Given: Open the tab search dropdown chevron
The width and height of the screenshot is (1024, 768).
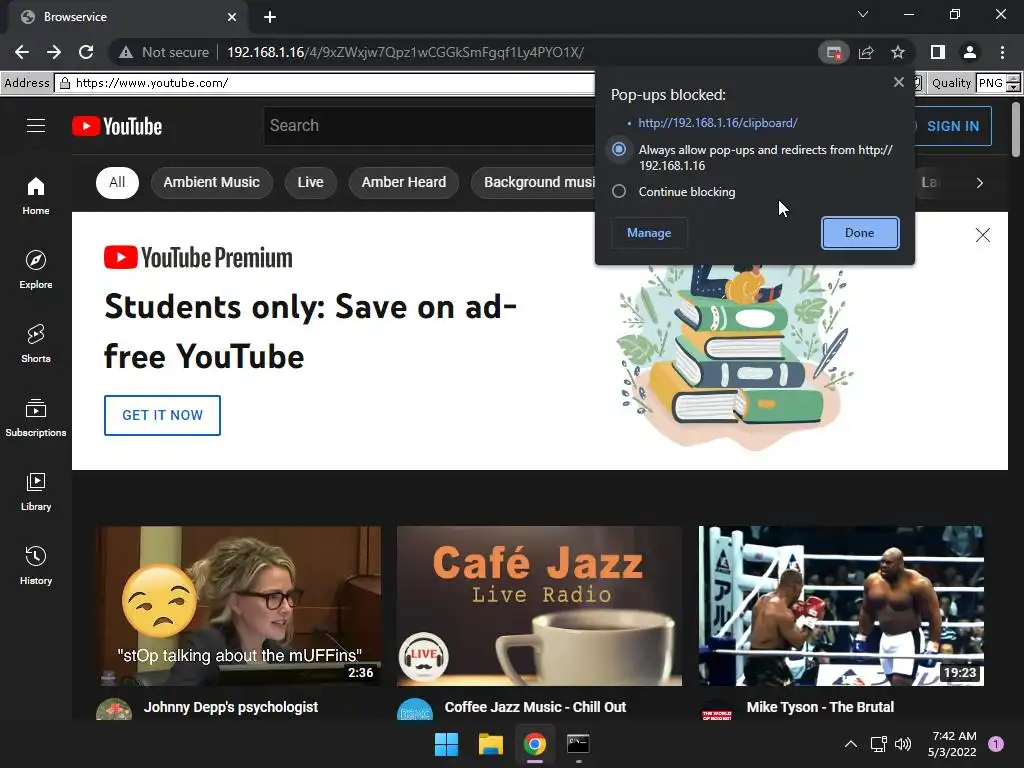Looking at the screenshot, I should (x=863, y=14).
